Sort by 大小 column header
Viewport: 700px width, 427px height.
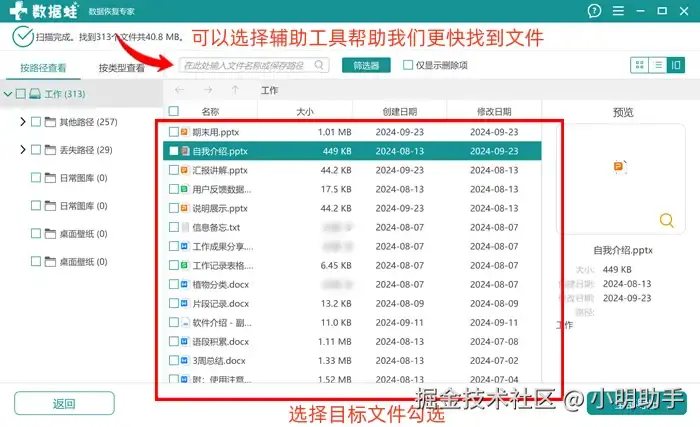pyautogui.click(x=305, y=111)
